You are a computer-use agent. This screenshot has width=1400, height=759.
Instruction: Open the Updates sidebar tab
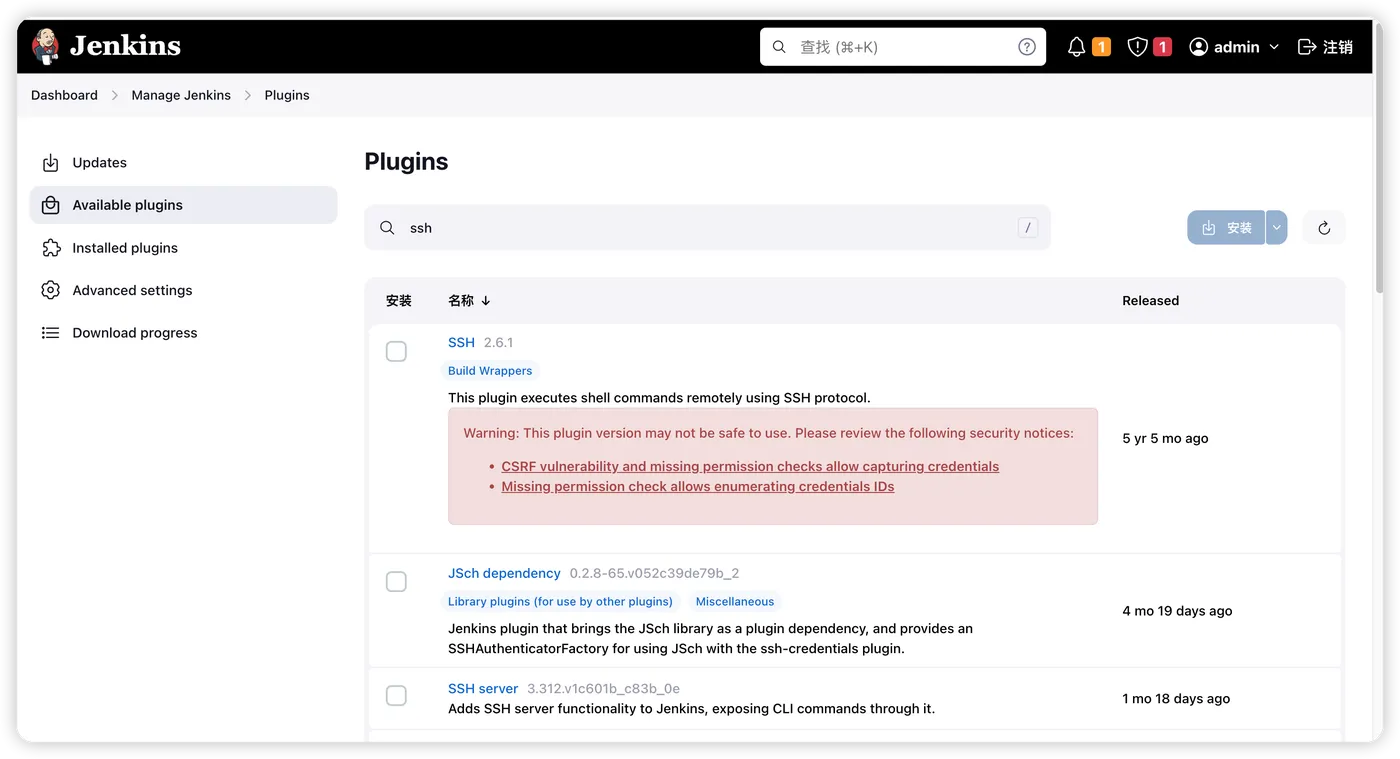pos(99,163)
